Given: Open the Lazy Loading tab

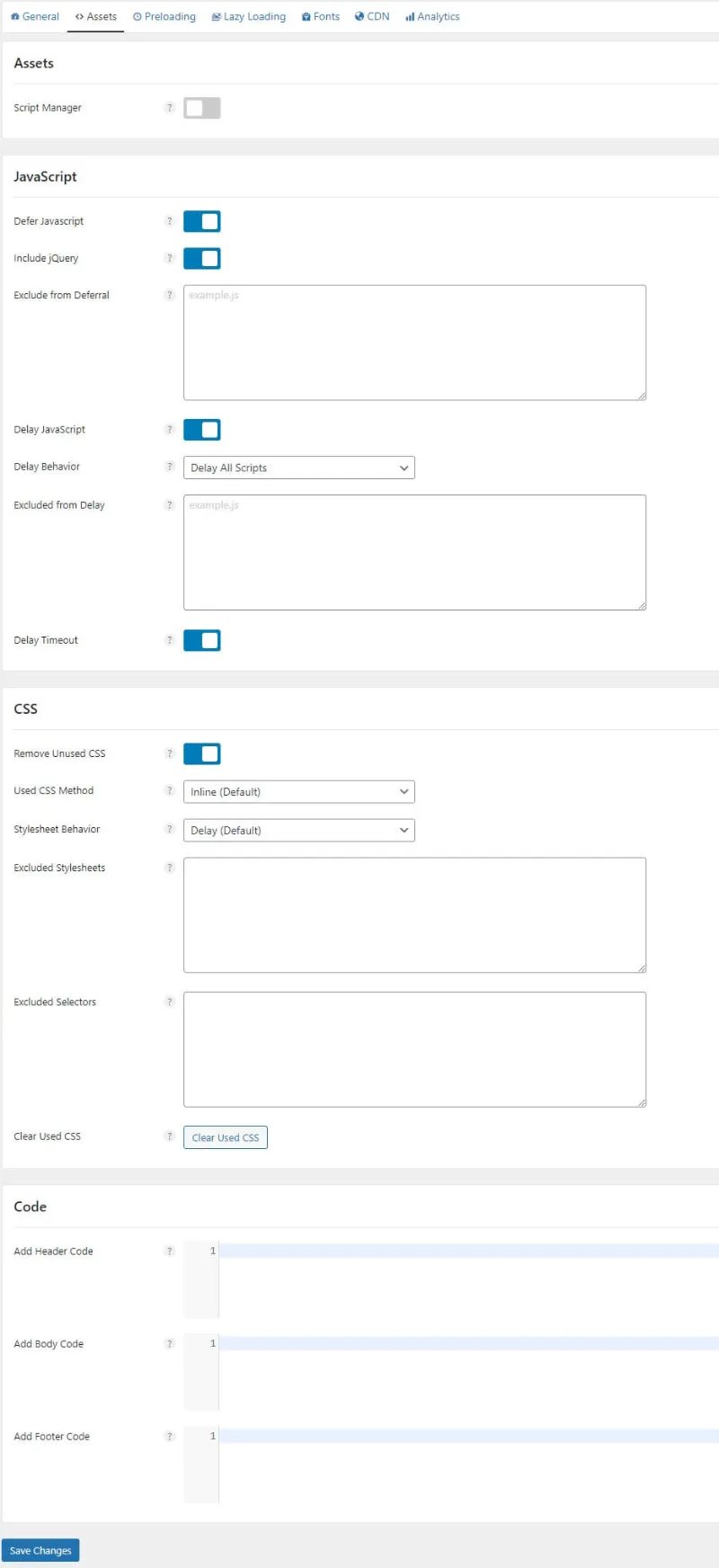Looking at the screenshot, I should click(x=249, y=16).
